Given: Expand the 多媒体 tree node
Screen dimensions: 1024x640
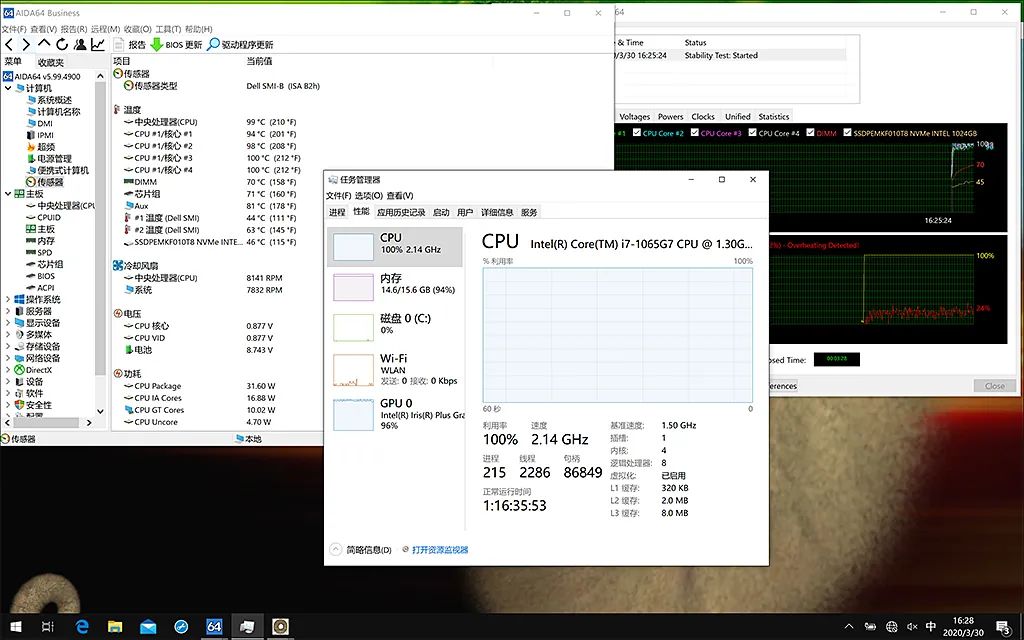Looking at the screenshot, I should [8, 335].
